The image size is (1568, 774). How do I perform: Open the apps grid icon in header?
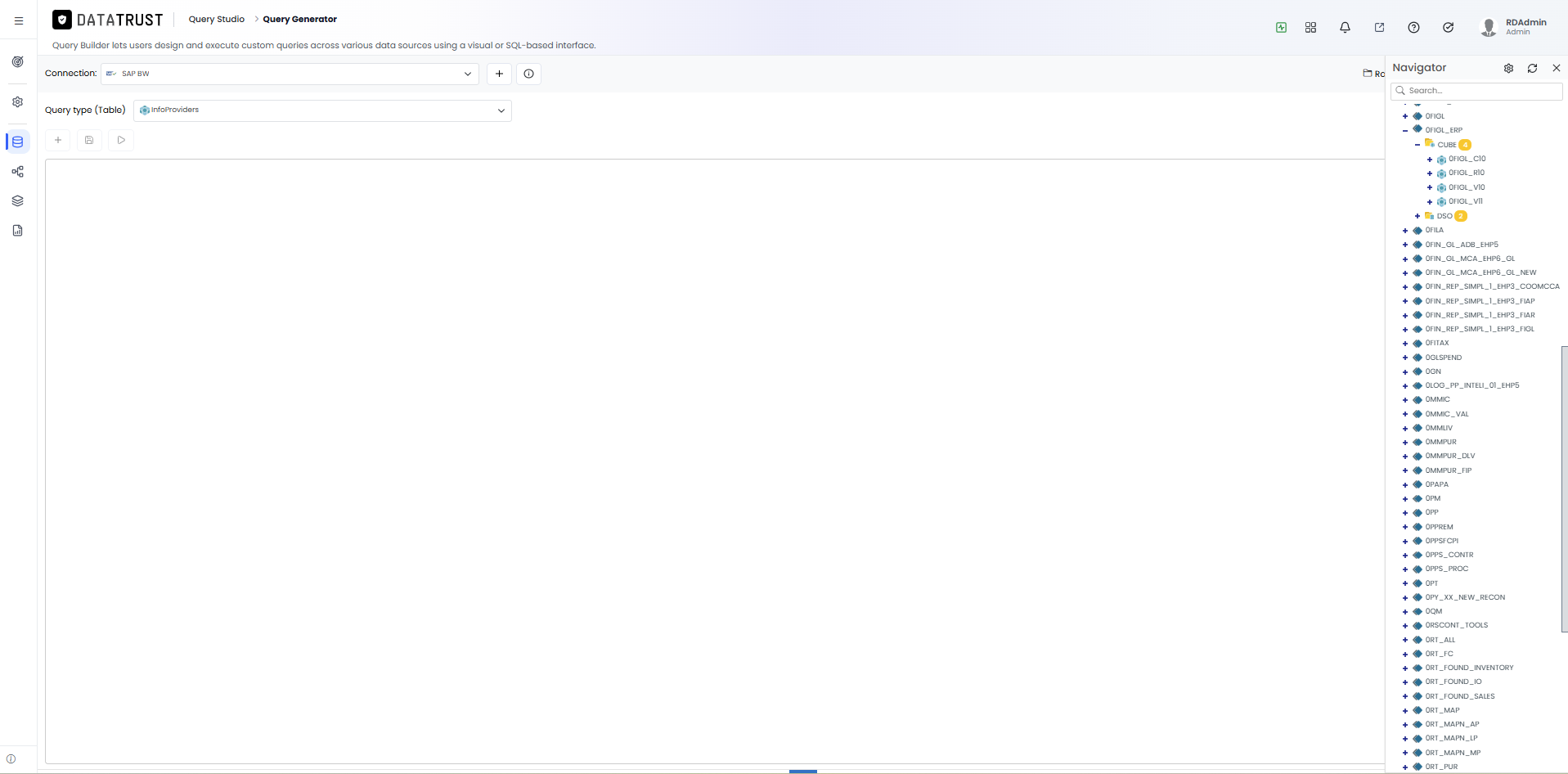1310,27
